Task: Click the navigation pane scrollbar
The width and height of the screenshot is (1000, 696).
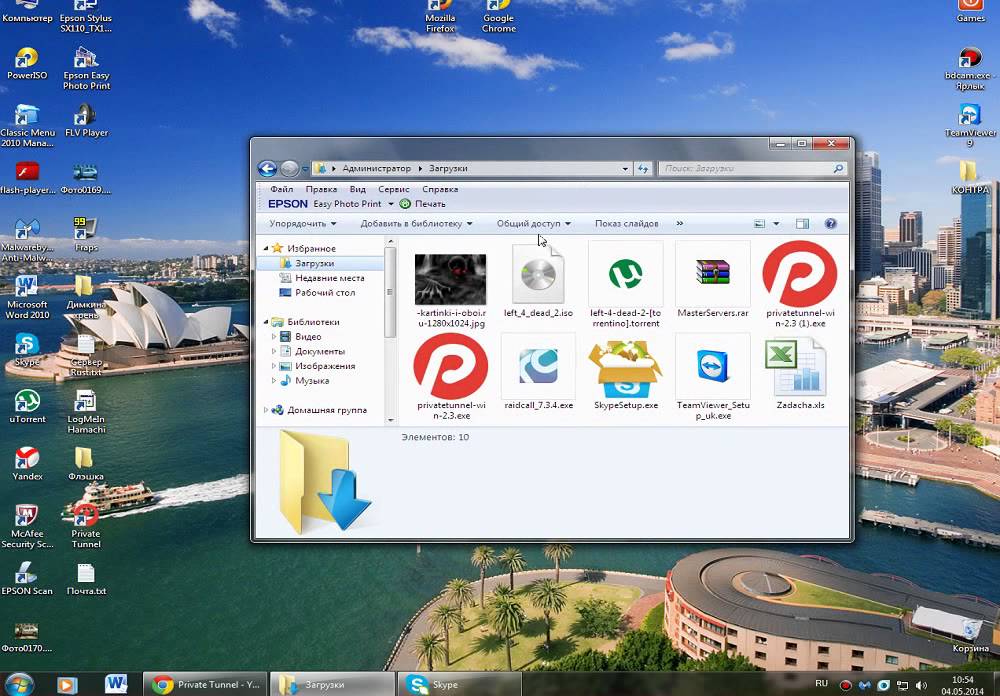Action: tap(390, 292)
